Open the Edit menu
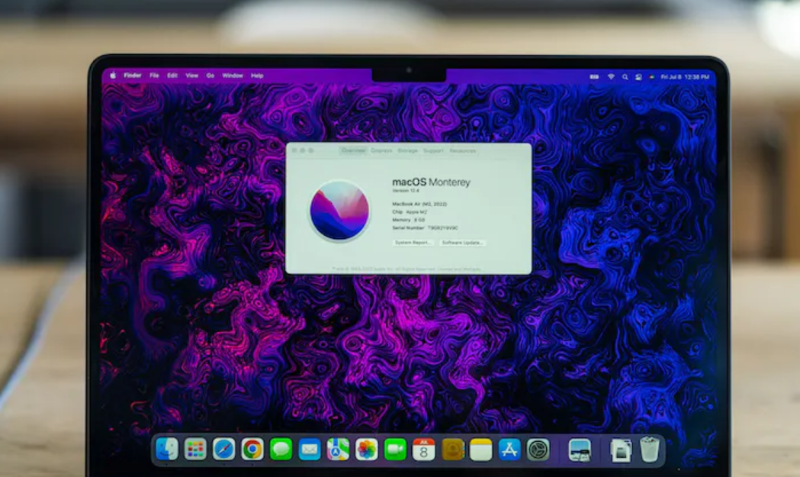The height and width of the screenshot is (477, 800). [x=172, y=76]
